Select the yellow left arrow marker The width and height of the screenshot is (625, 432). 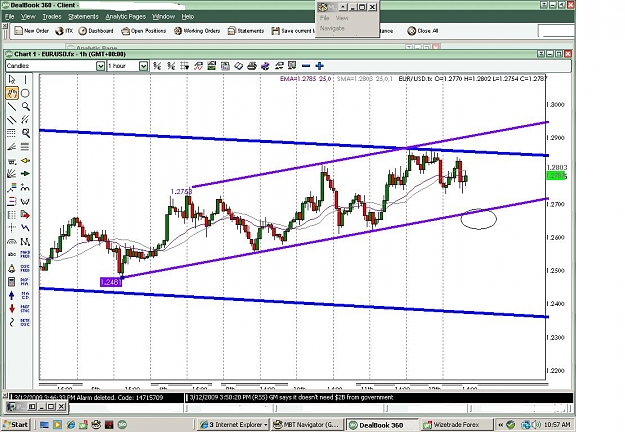point(25,161)
